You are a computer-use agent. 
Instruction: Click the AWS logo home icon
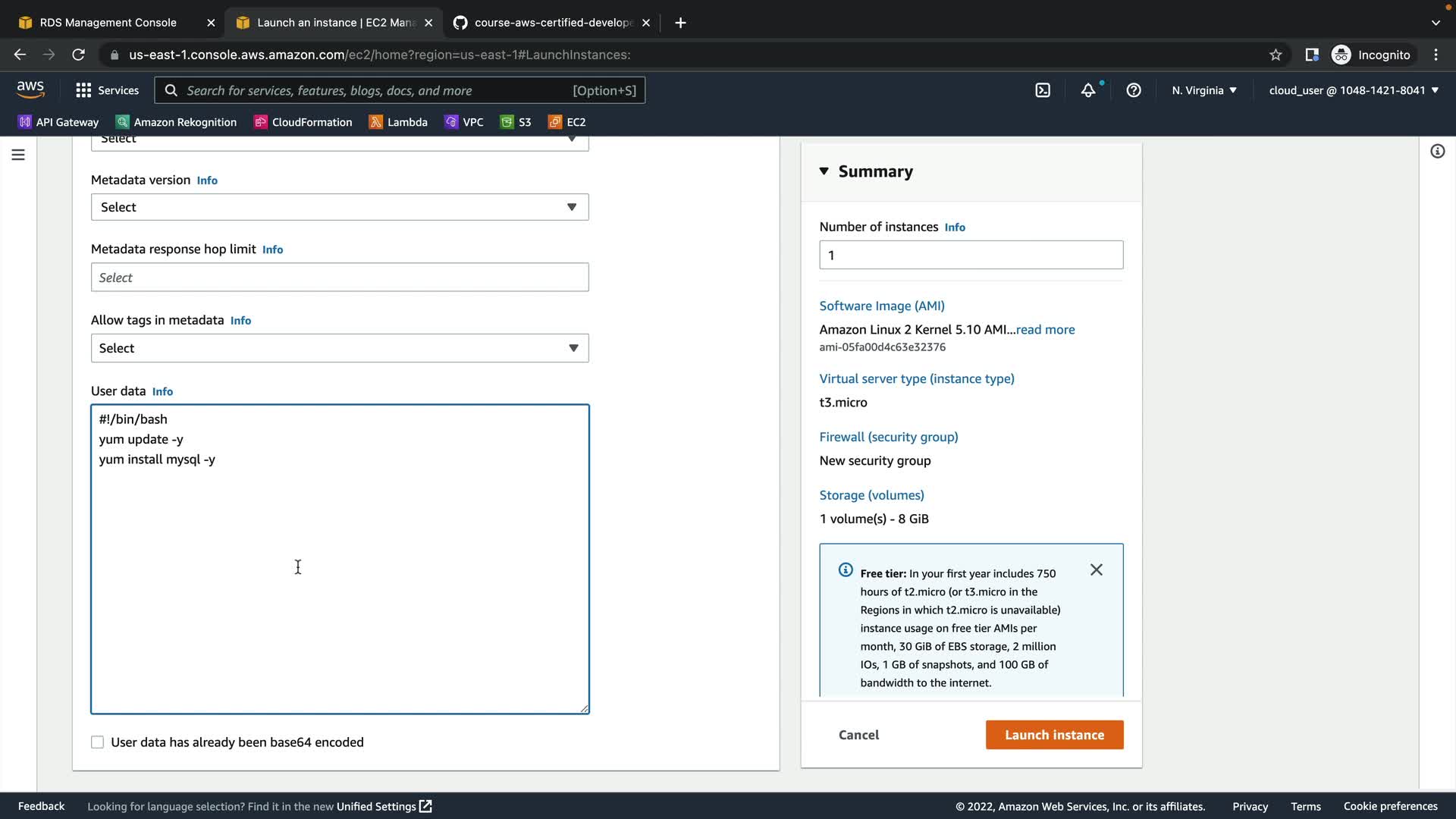pos(30,89)
